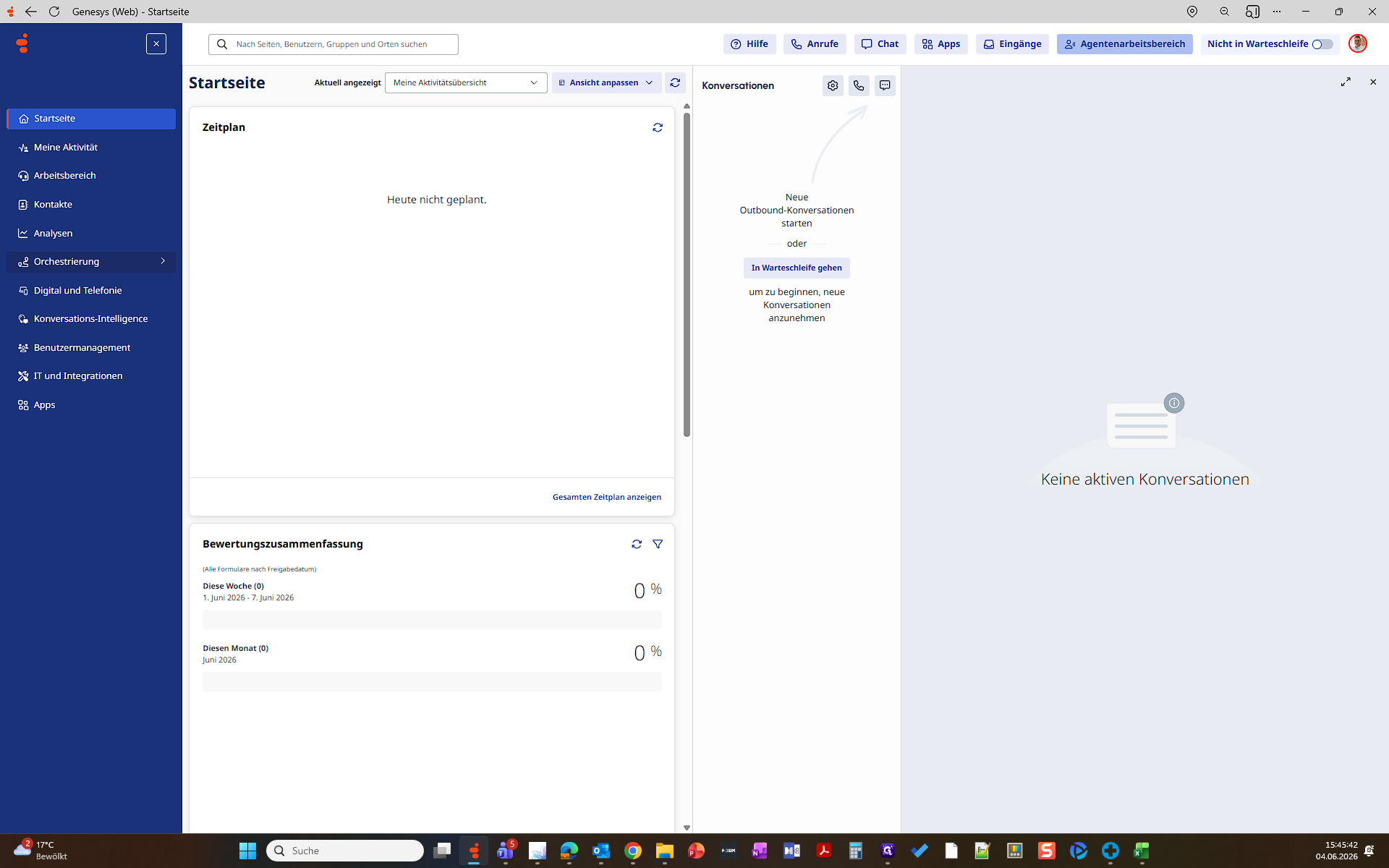The height and width of the screenshot is (868, 1389).
Task: Open IT und Integrationen in sidebar
Action: point(91,376)
